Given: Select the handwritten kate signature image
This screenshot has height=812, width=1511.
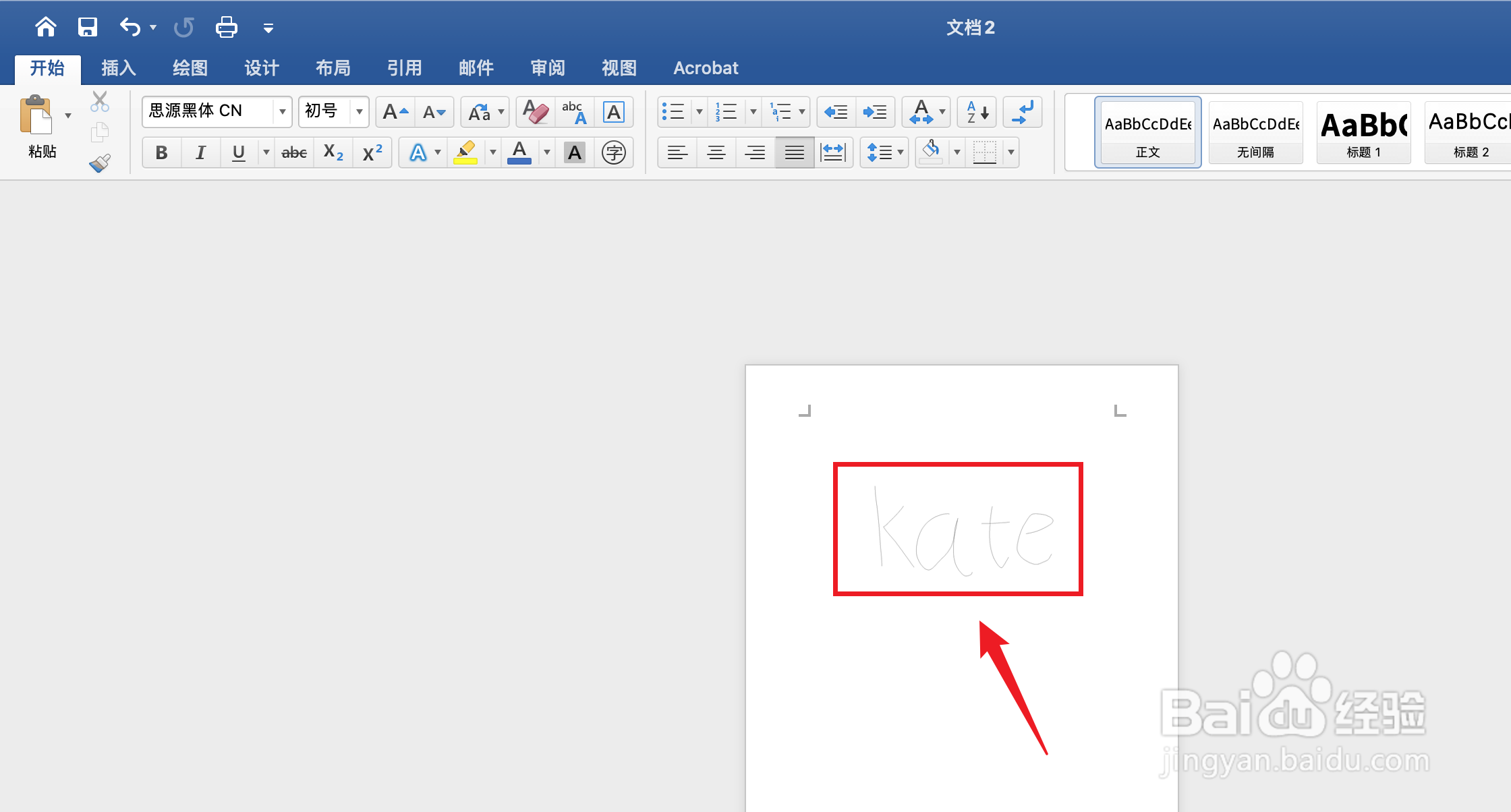Looking at the screenshot, I should pos(958,529).
